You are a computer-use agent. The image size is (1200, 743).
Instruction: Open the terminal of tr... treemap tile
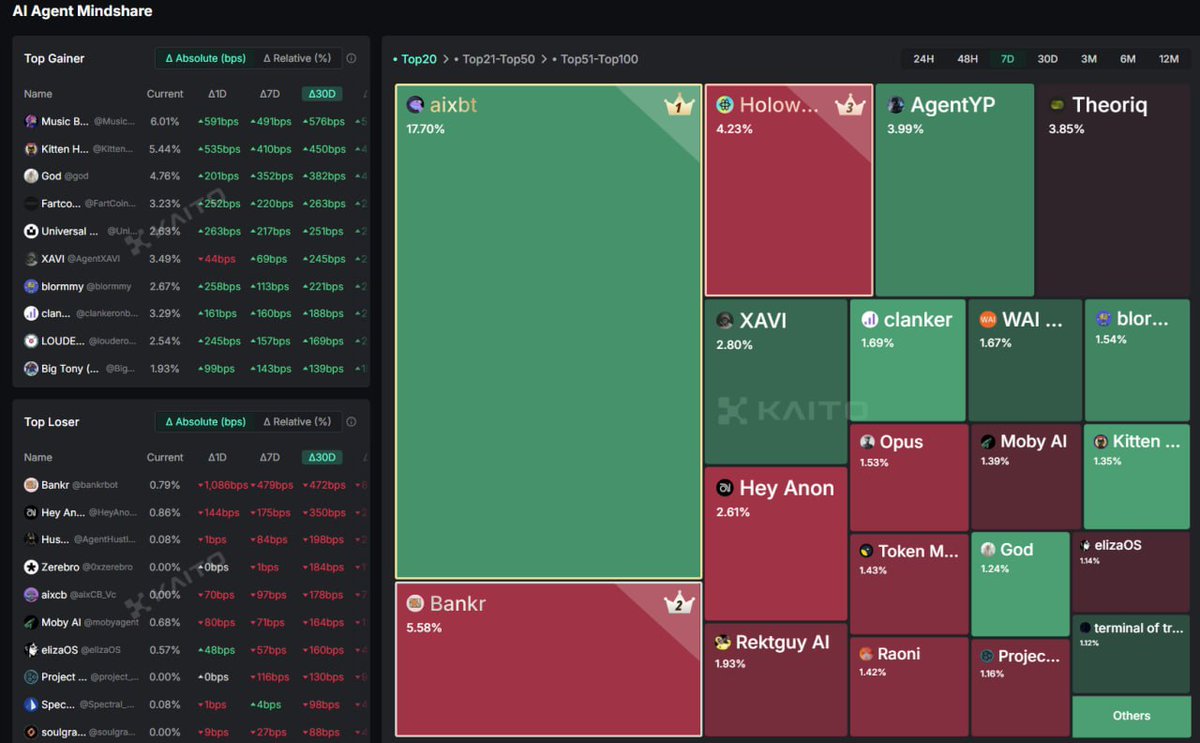[1131, 654]
